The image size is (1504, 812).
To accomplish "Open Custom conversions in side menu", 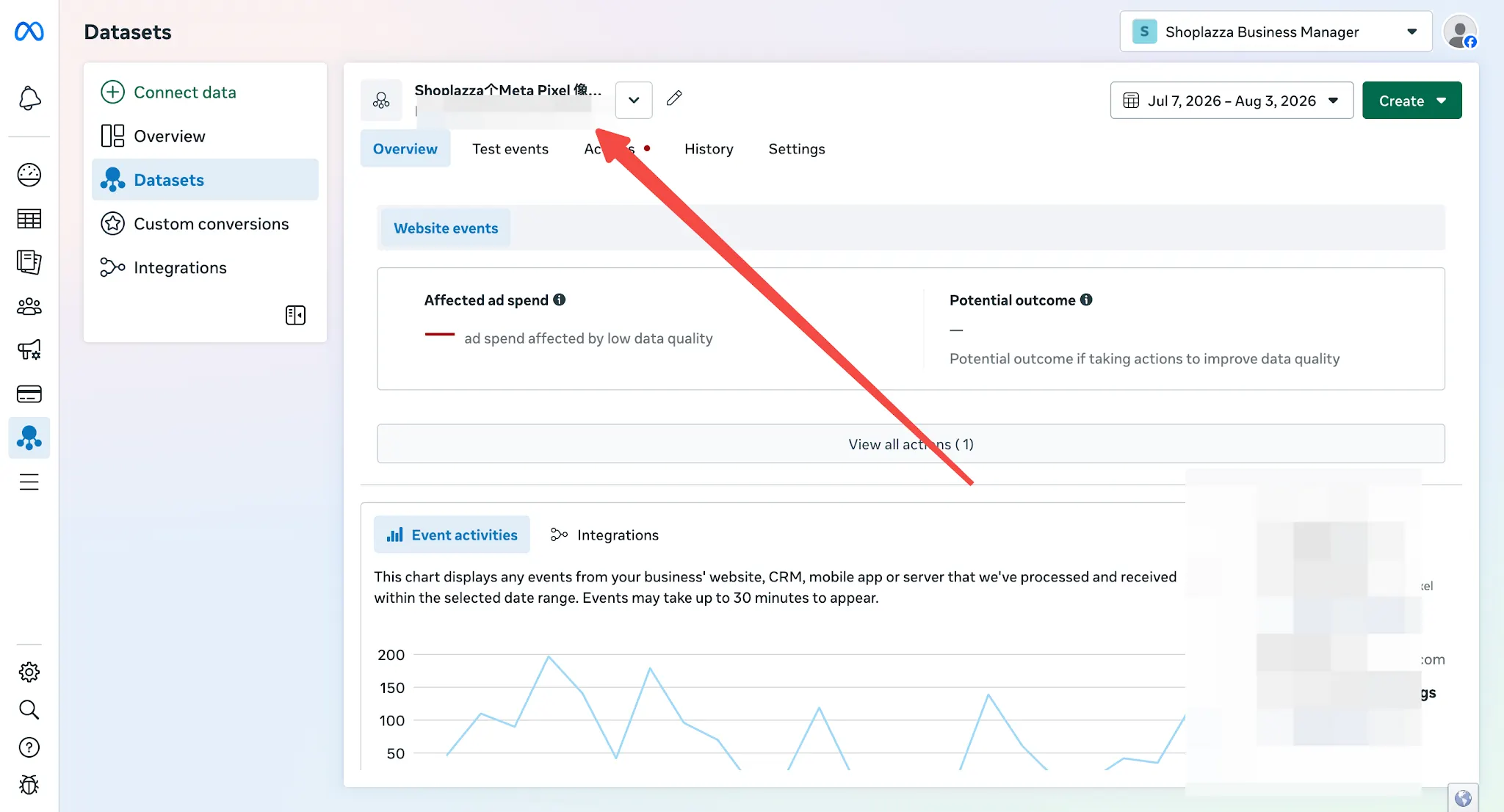I will pyautogui.click(x=205, y=223).
